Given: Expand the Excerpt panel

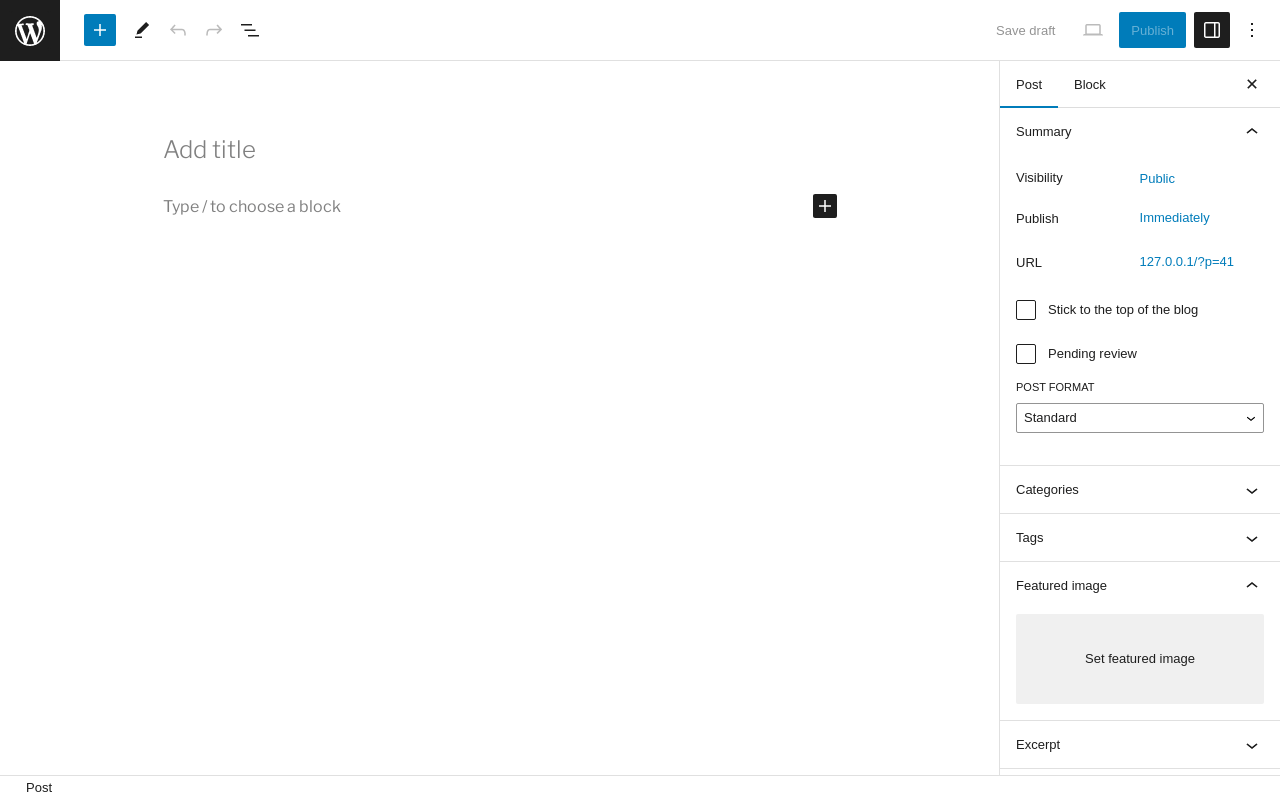Looking at the screenshot, I should [x=1140, y=745].
